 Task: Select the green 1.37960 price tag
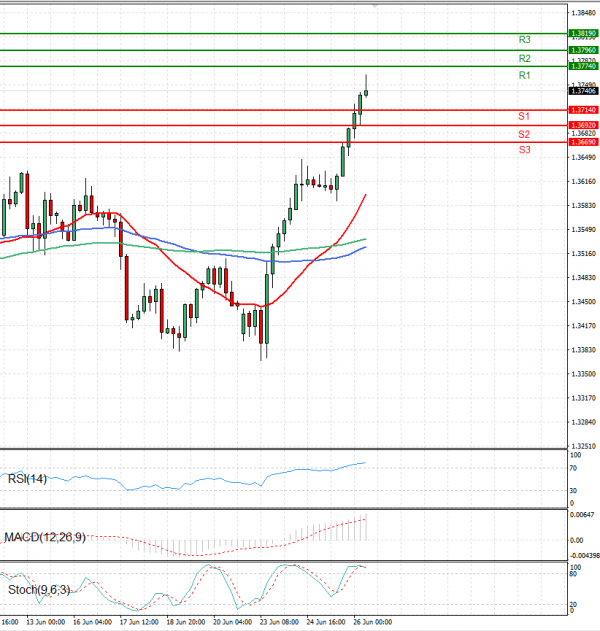coord(584,50)
